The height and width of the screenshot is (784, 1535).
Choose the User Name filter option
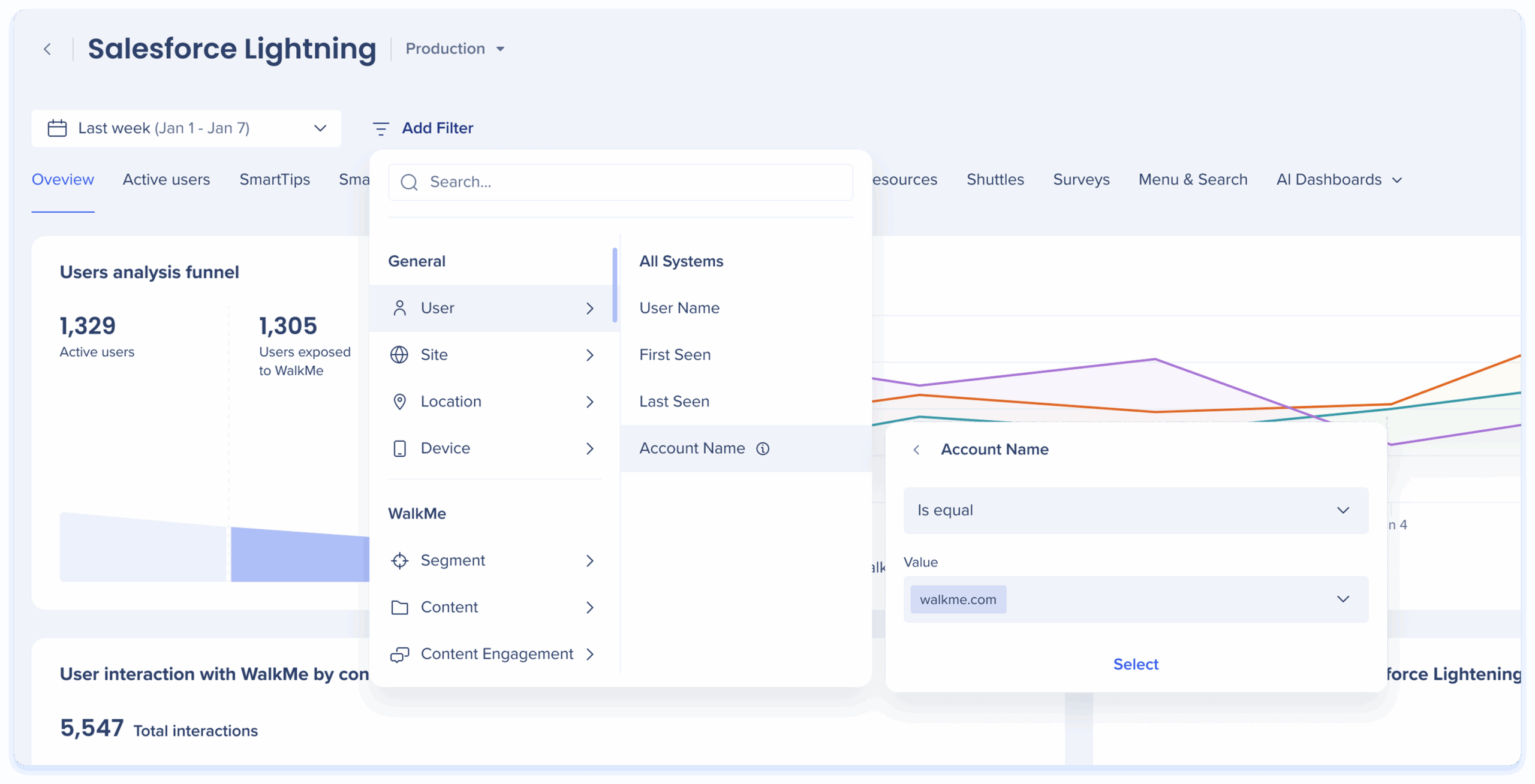point(679,308)
